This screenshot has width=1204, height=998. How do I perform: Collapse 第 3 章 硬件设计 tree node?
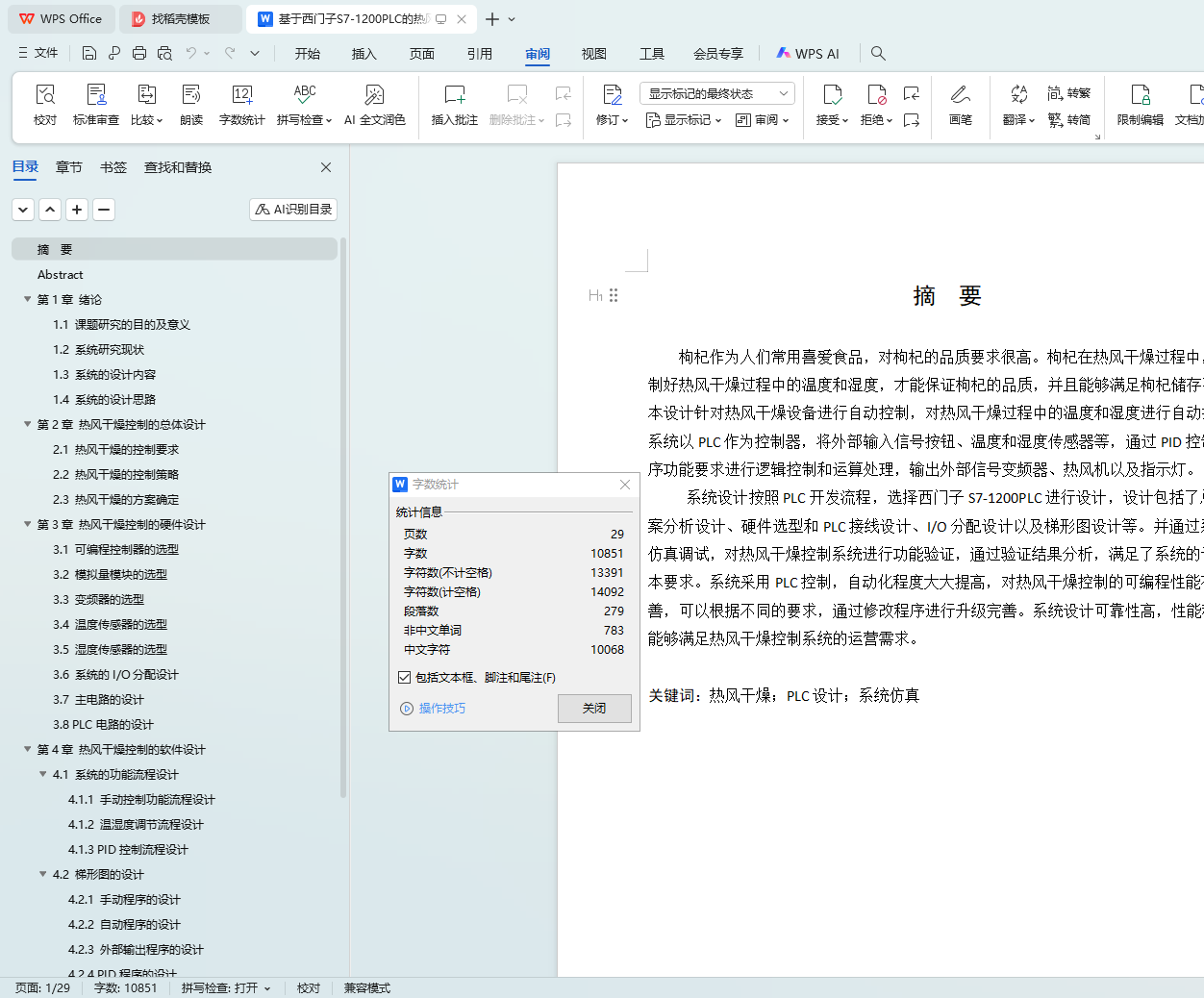(x=27, y=524)
